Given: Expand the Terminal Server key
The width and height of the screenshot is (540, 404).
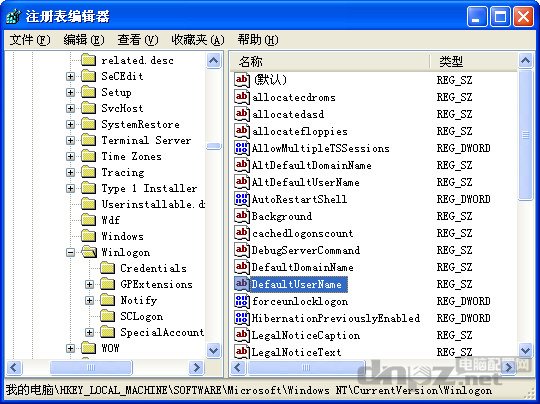Looking at the screenshot, I should pyautogui.click(x=70, y=140).
